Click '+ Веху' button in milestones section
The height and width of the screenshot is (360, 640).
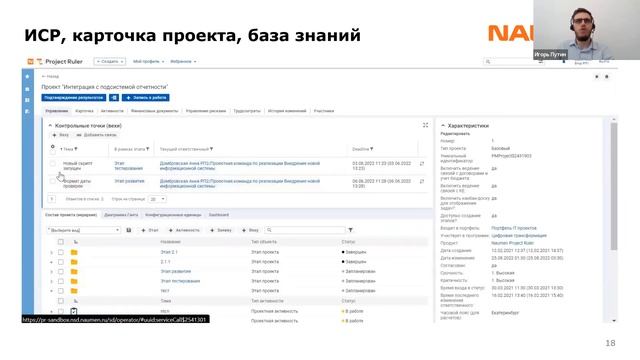point(60,135)
